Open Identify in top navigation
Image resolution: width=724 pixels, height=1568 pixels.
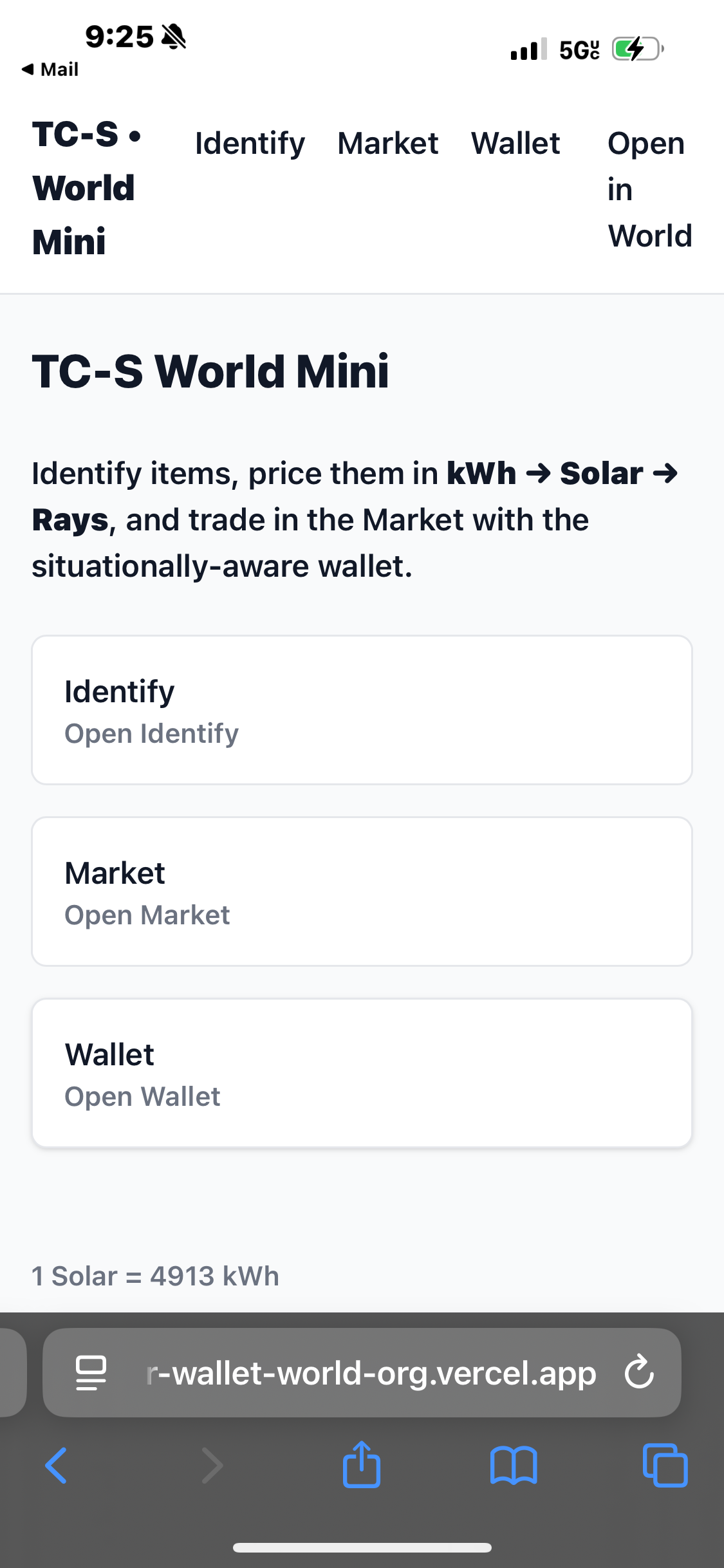pos(250,143)
